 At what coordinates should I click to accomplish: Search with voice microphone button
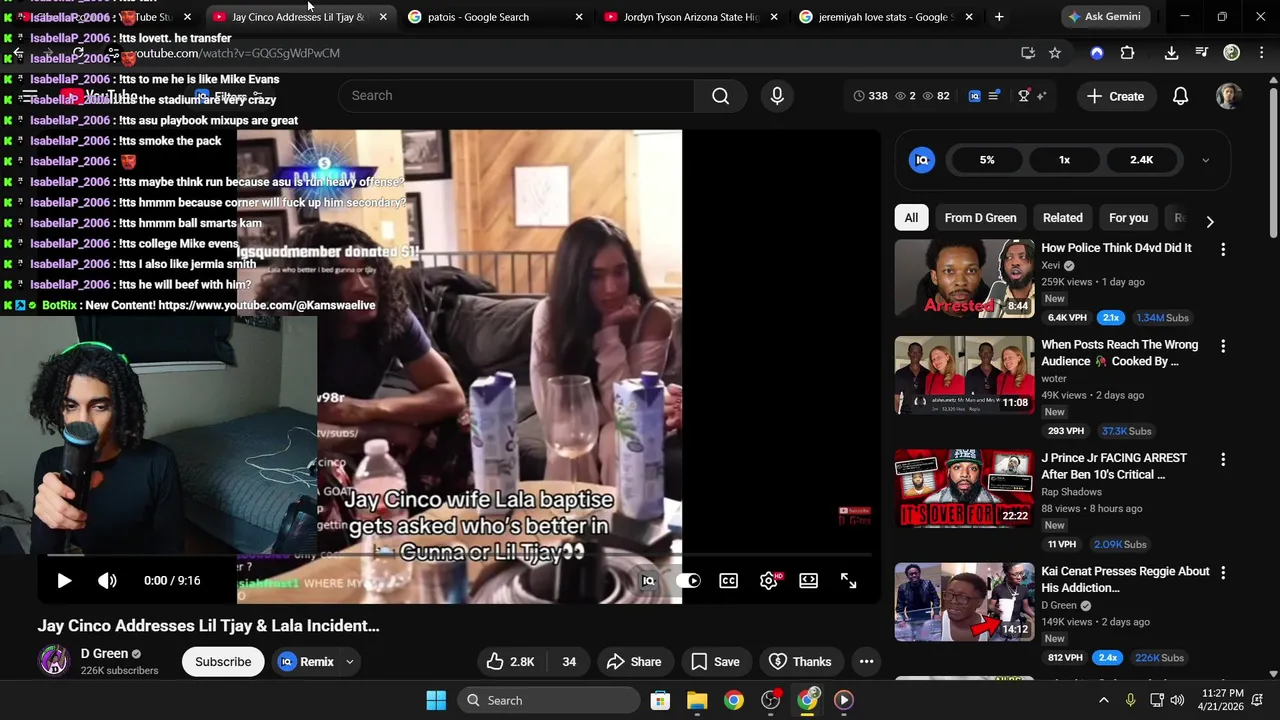tap(777, 96)
